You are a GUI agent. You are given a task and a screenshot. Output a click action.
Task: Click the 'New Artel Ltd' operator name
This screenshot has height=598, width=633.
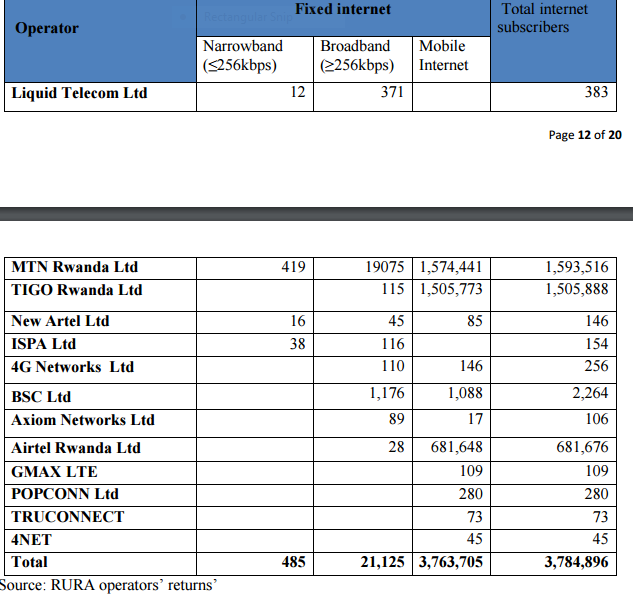(x=60, y=321)
